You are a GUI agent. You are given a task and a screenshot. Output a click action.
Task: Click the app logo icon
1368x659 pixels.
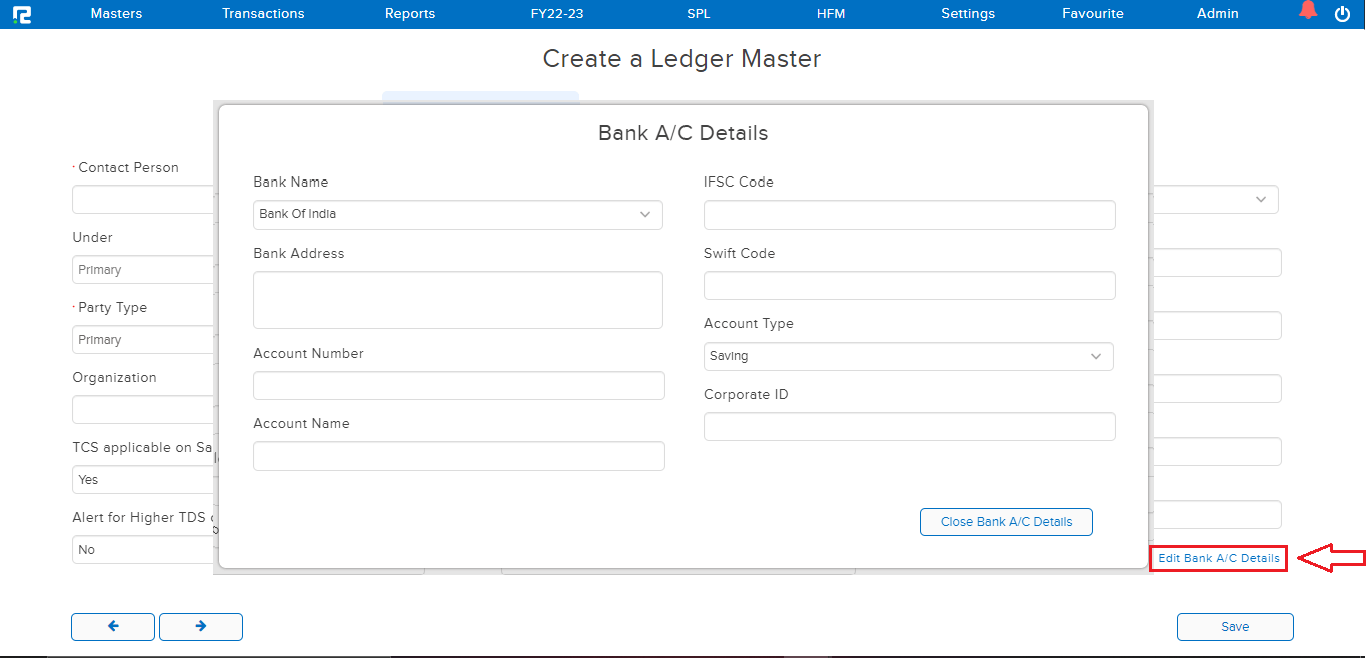pos(21,14)
